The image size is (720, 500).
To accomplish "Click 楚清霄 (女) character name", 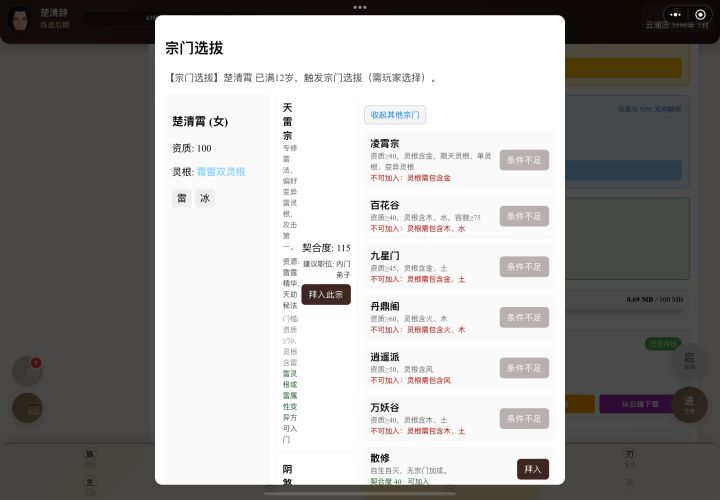I will pos(200,121).
